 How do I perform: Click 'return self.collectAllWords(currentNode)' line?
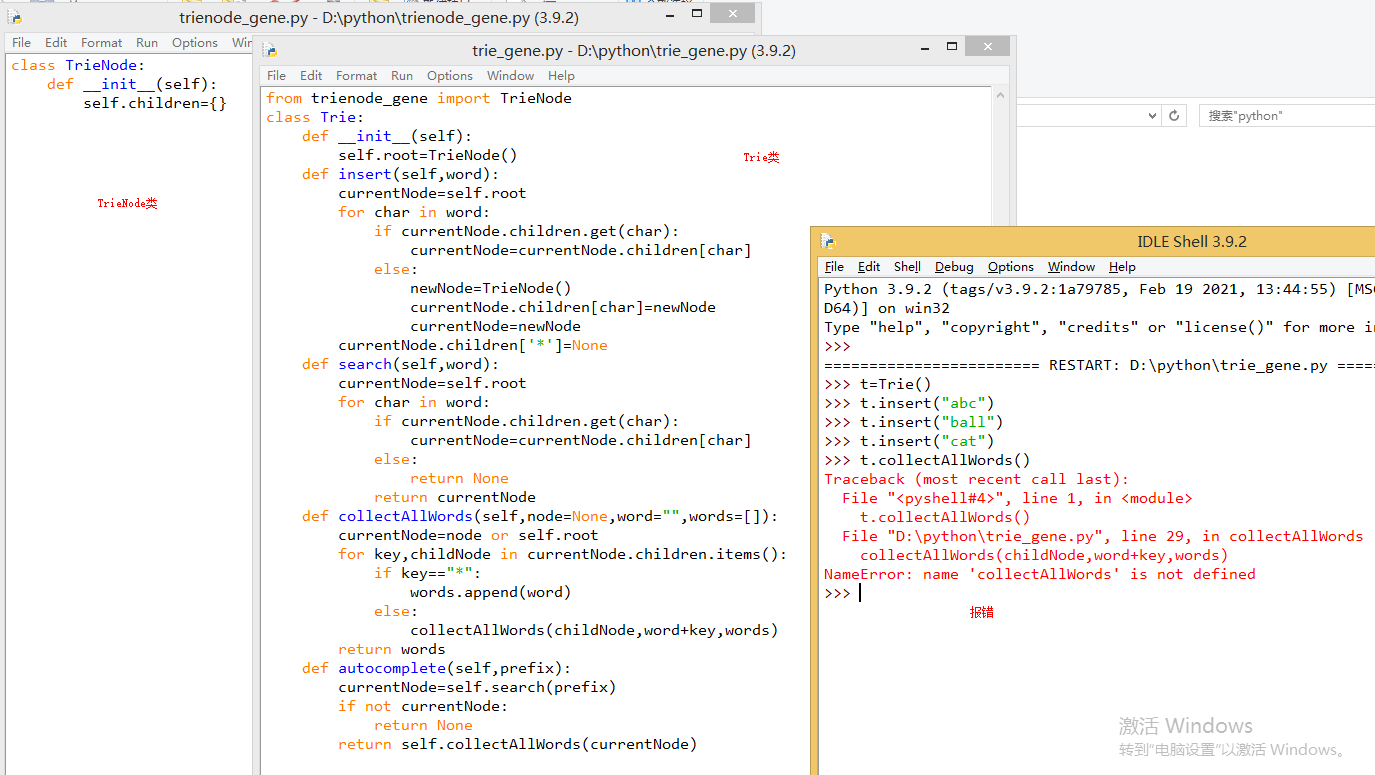518,744
